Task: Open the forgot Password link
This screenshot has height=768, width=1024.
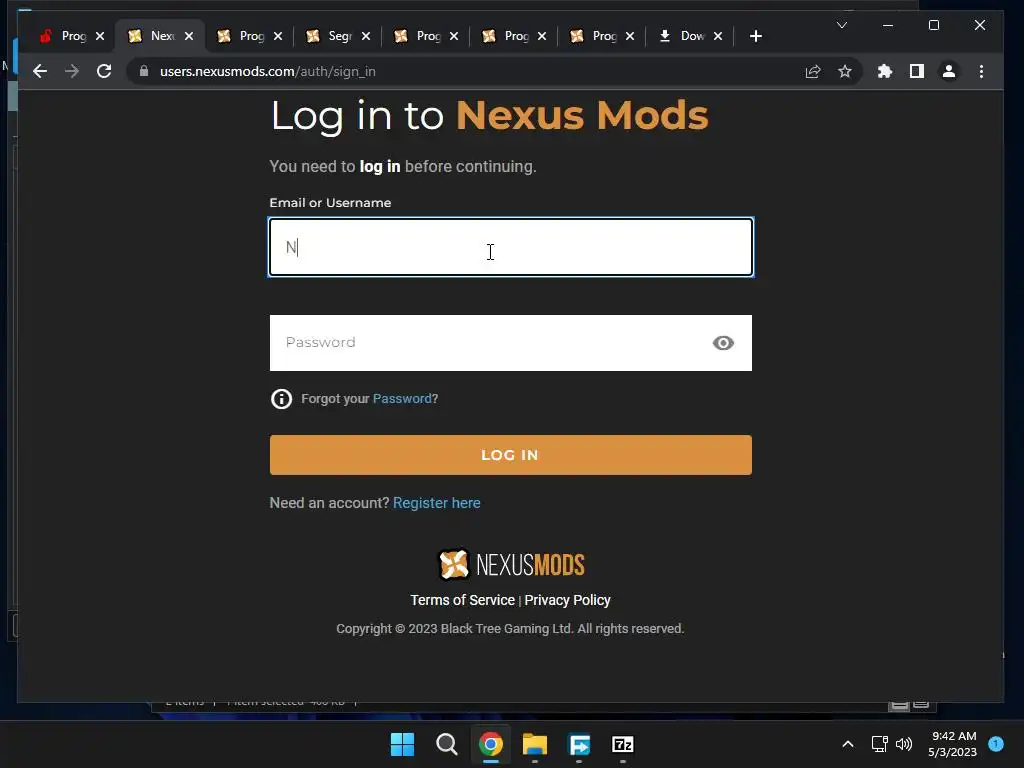Action: click(402, 398)
